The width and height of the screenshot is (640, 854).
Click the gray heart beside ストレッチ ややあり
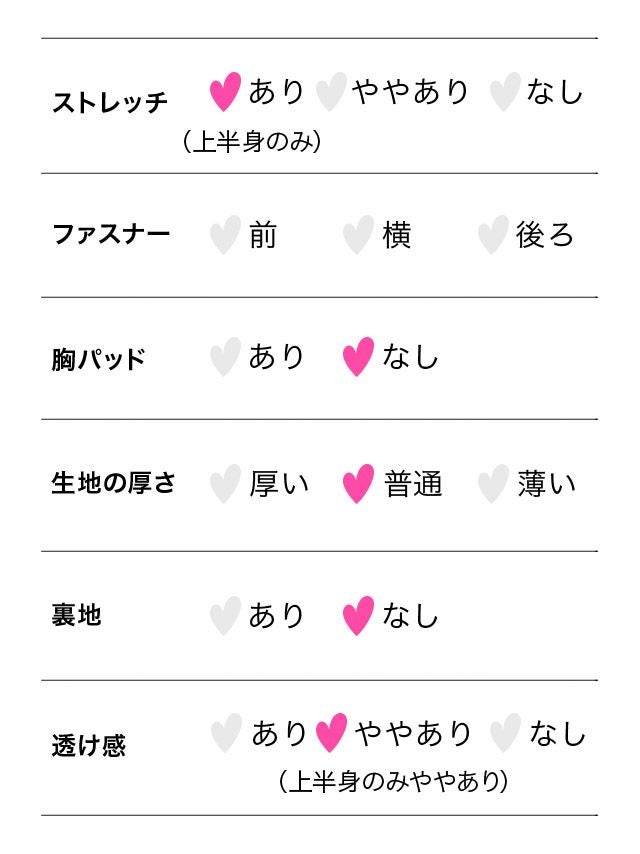pyautogui.click(x=330, y=92)
